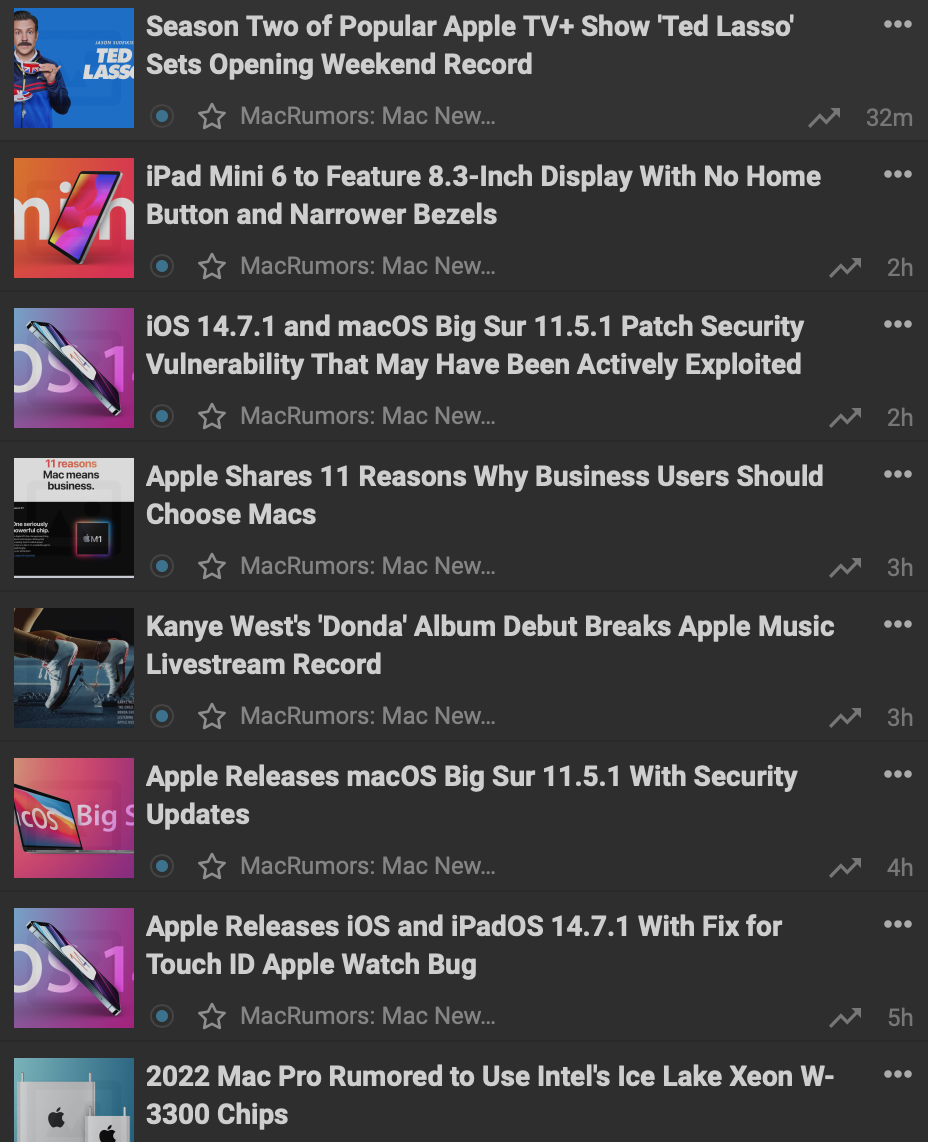This screenshot has width=928, height=1142.
Task: Click trending icon on iOS 14.7.1 patch article
Action: point(845,417)
